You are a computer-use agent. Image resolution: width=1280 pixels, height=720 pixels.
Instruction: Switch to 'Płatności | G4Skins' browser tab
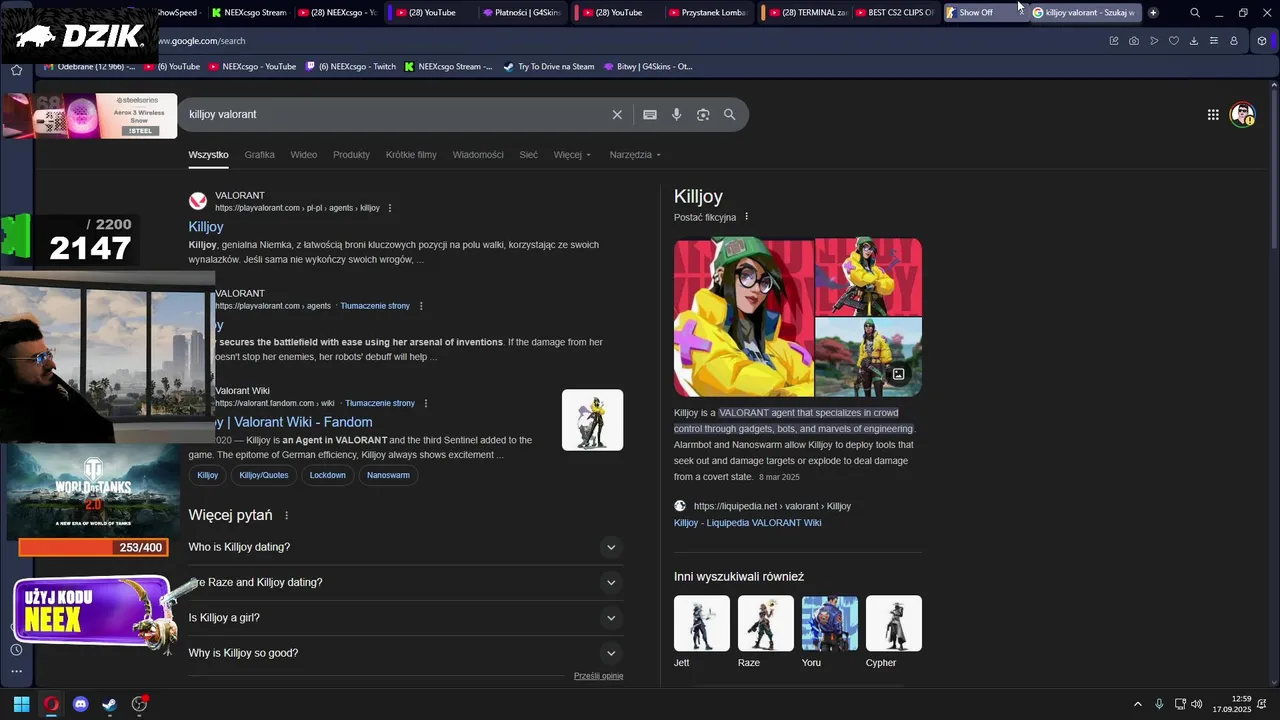tap(520, 13)
